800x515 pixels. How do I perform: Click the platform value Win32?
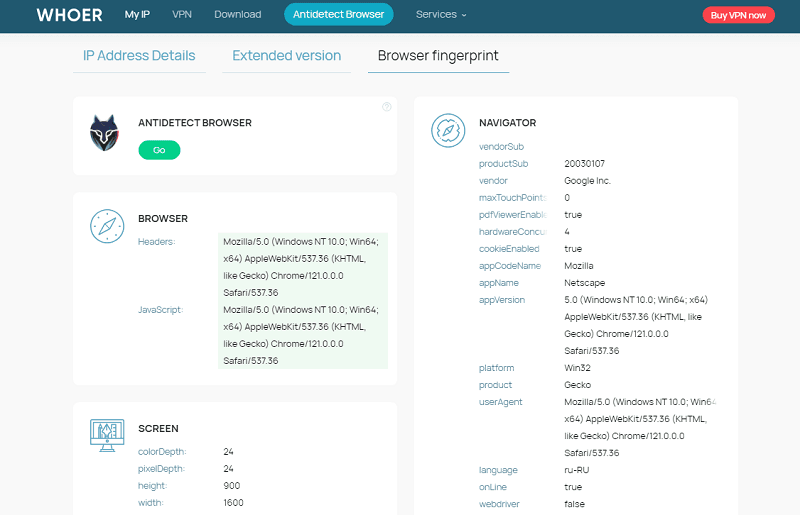pyautogui.click(x=578, y=368)
